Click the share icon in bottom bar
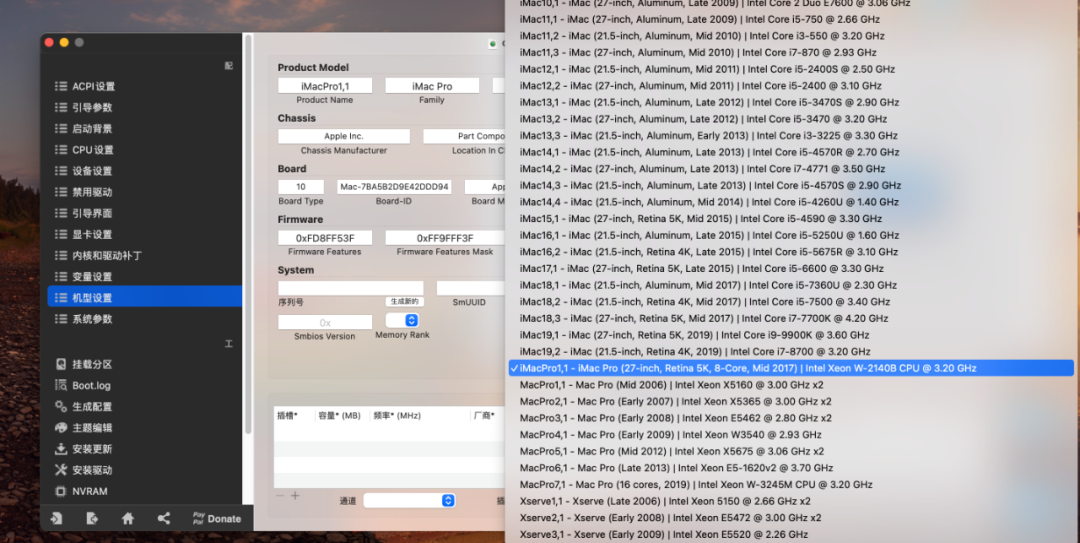 163,518
